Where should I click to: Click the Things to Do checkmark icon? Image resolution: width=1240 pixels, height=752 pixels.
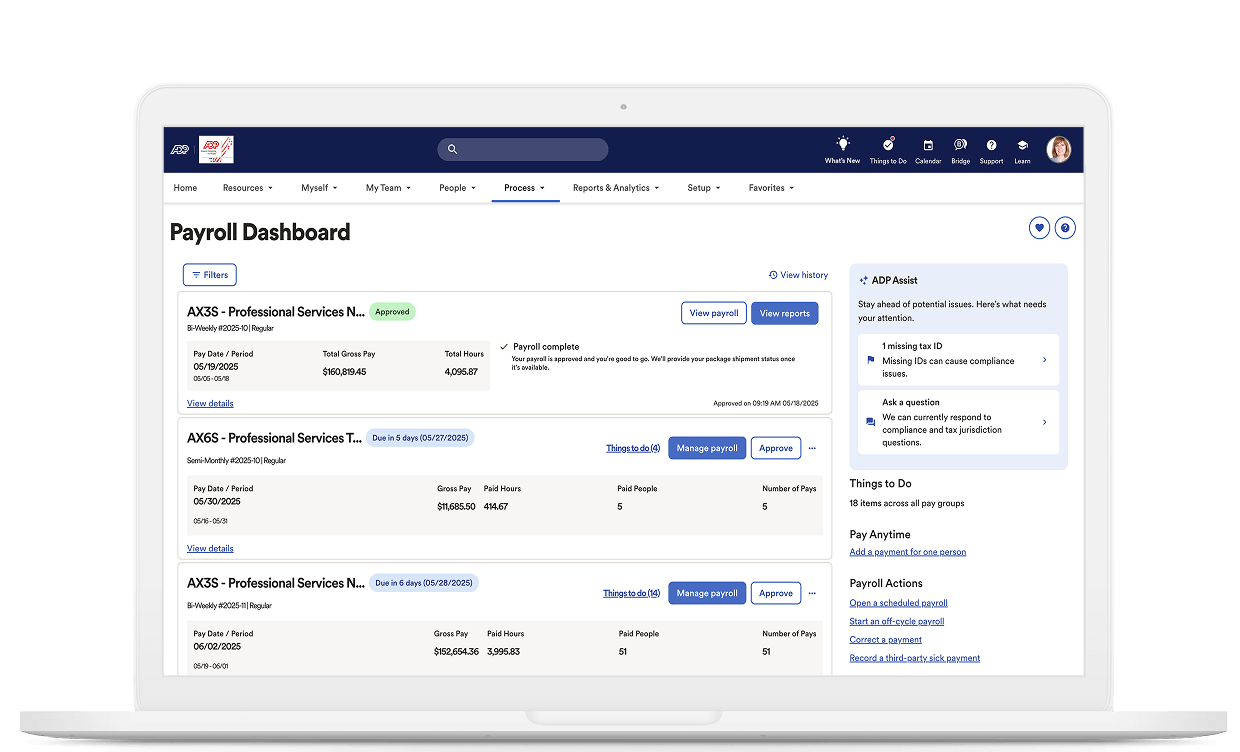pyautogui.click(x=888, y=144)
